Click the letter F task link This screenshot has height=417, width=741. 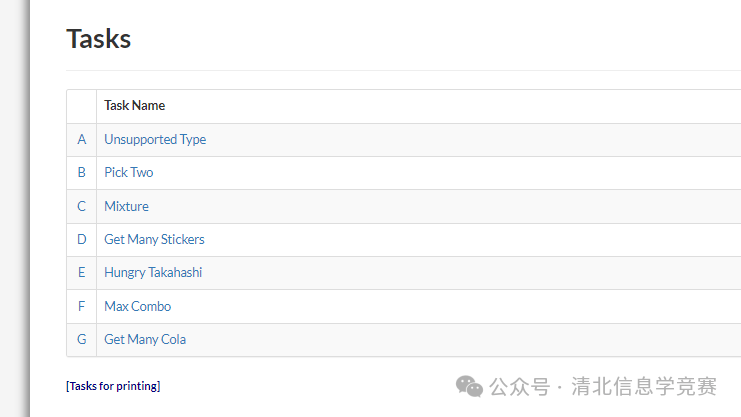click(82, 306)
